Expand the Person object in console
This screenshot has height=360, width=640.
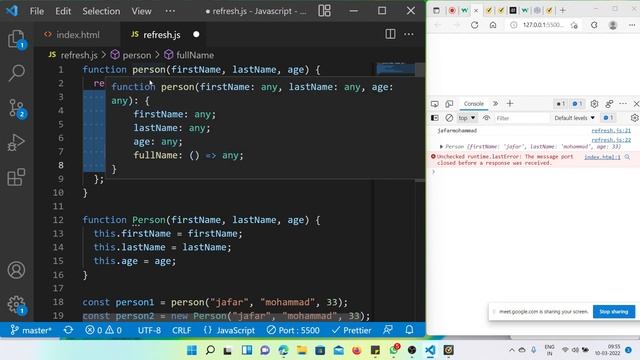pyautogui.click(x=441, y=147)
